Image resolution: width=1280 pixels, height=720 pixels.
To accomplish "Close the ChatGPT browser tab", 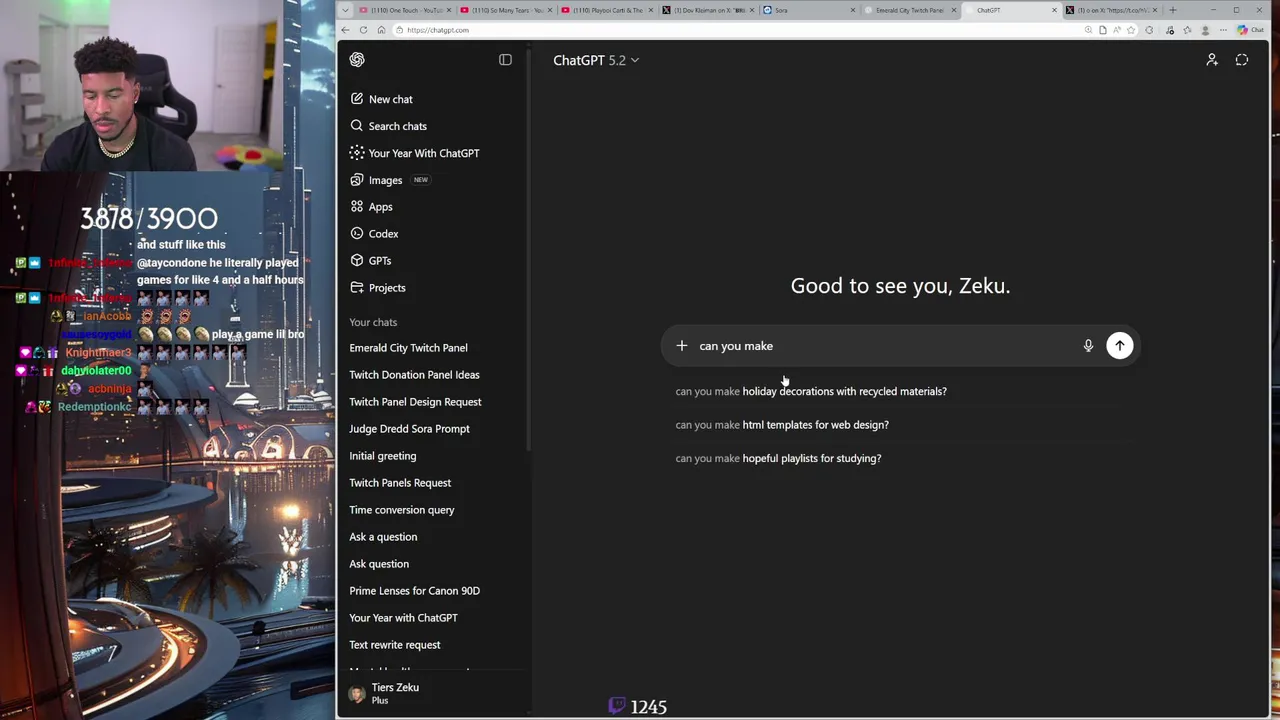I will click(1054, 10).
